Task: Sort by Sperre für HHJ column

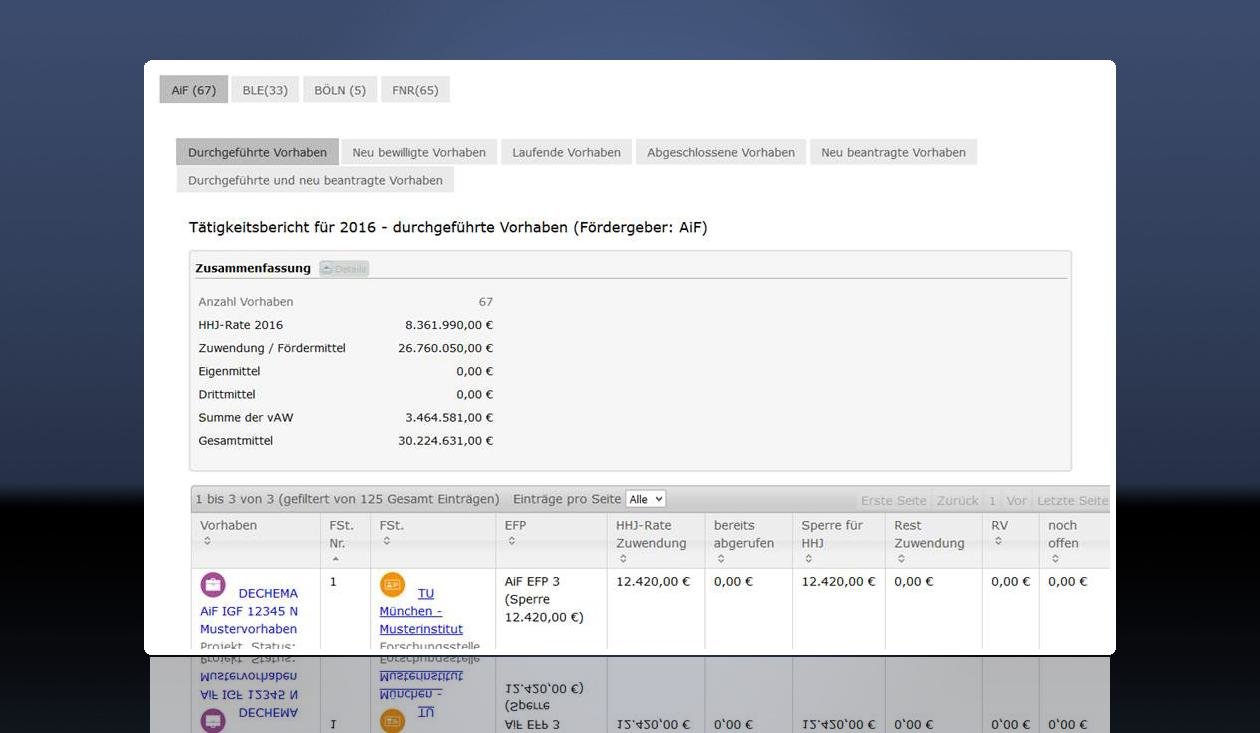Action: pos(808,559)
